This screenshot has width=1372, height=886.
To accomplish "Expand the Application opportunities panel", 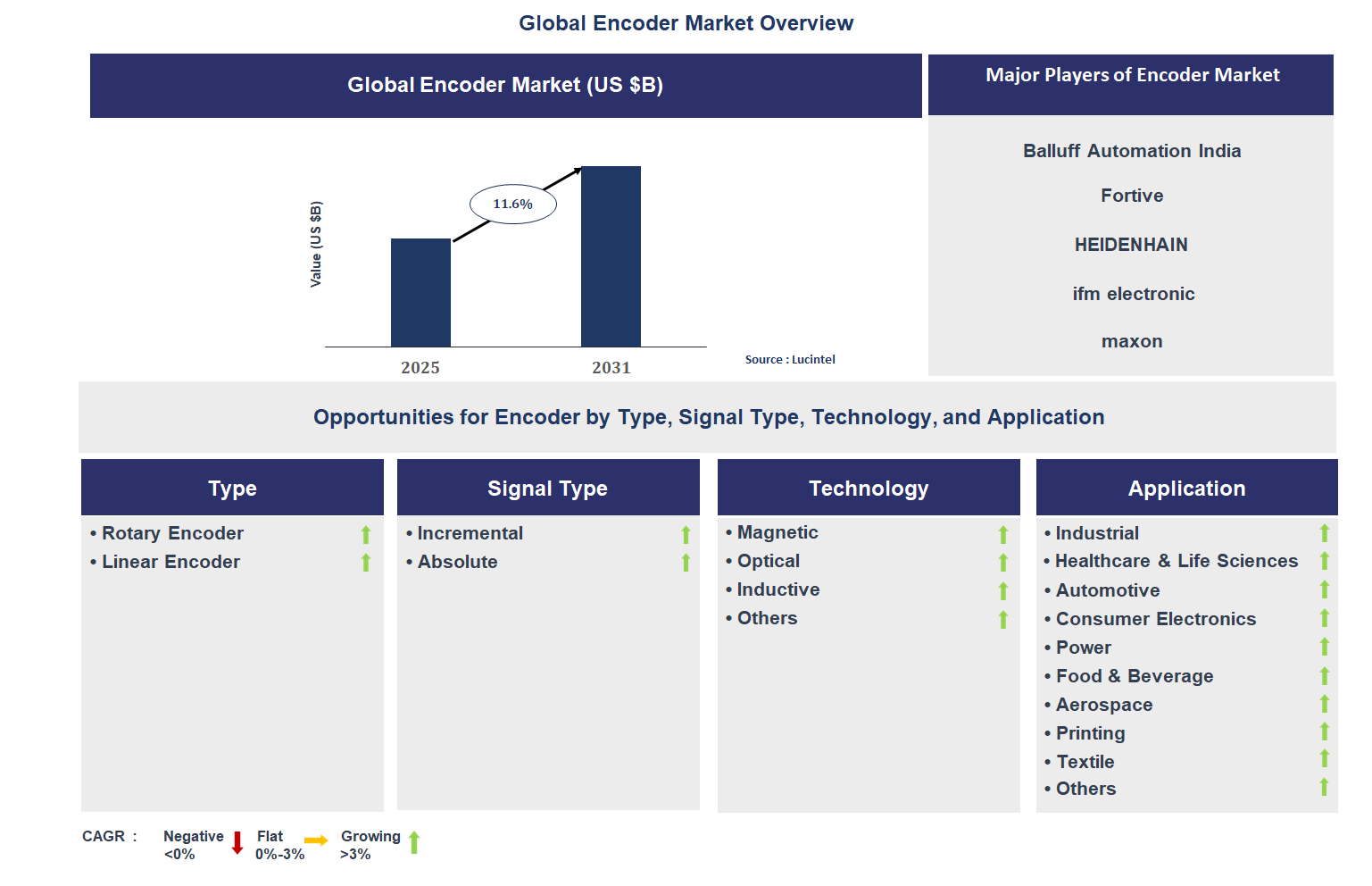I will [x=1186, y=488].
